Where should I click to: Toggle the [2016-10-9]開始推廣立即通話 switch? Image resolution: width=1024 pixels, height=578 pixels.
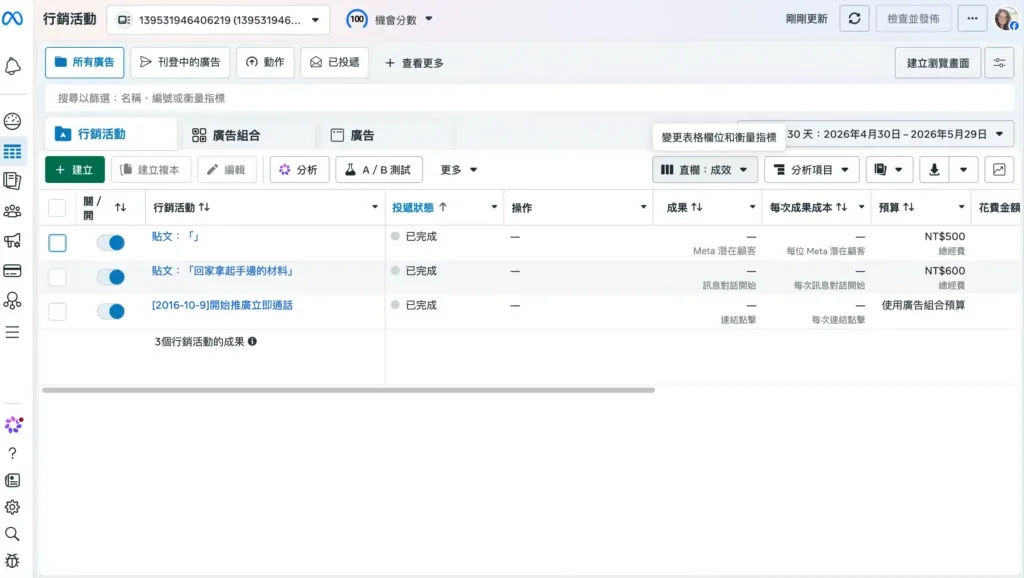pos(111,312)
